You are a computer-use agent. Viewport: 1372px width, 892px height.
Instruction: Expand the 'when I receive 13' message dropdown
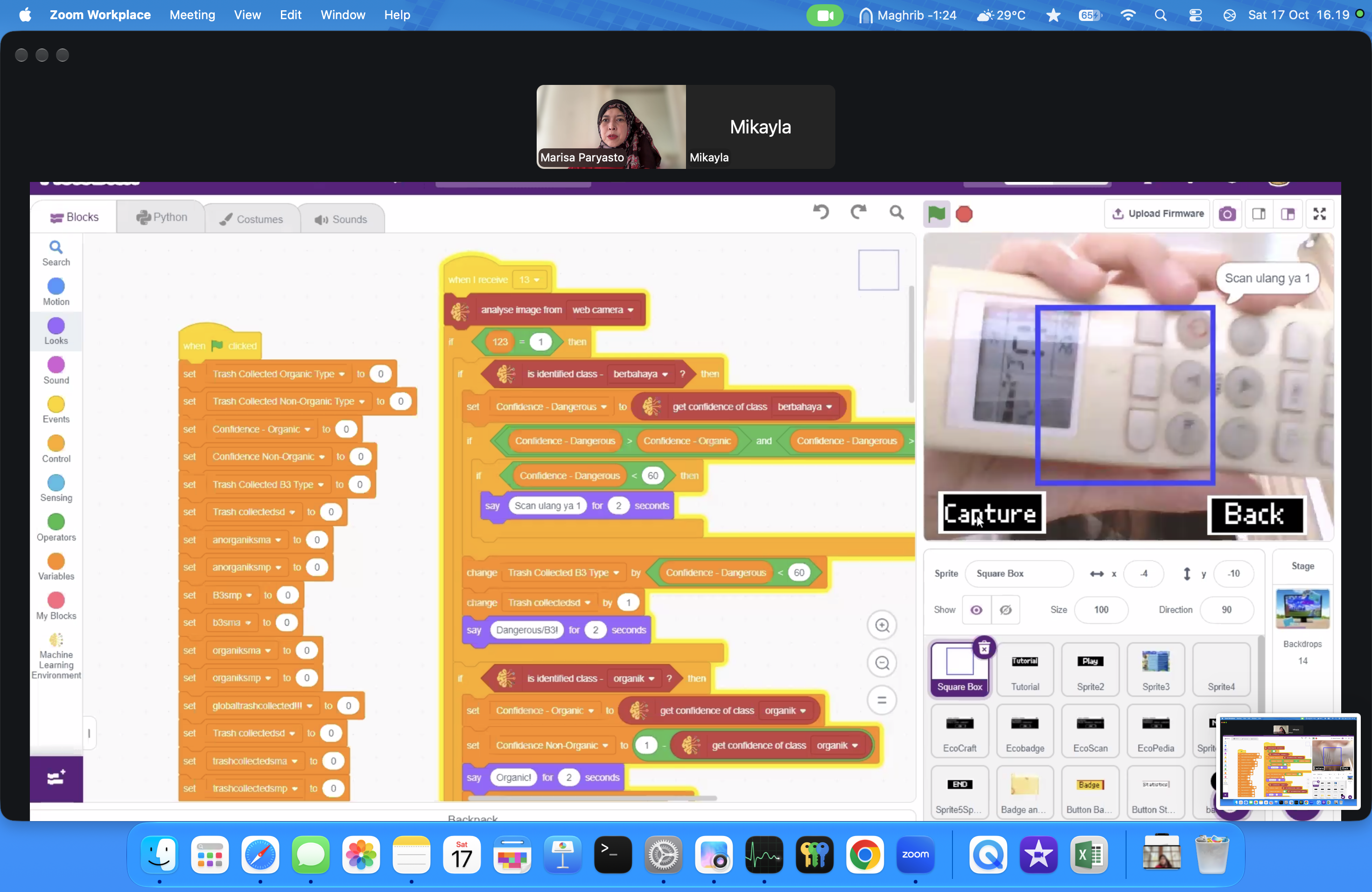(529, 280)
